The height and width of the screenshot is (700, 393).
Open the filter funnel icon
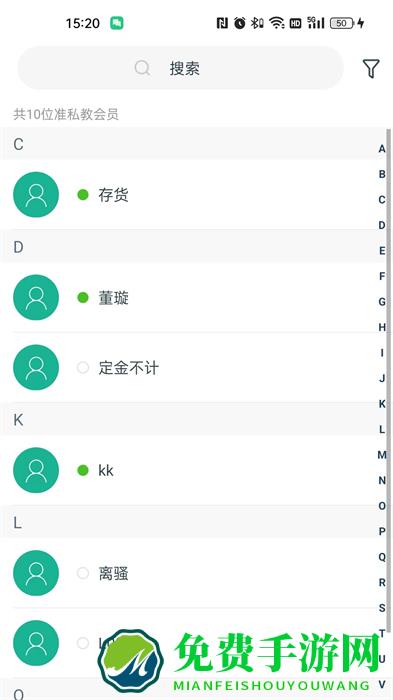tap(371, 68)
